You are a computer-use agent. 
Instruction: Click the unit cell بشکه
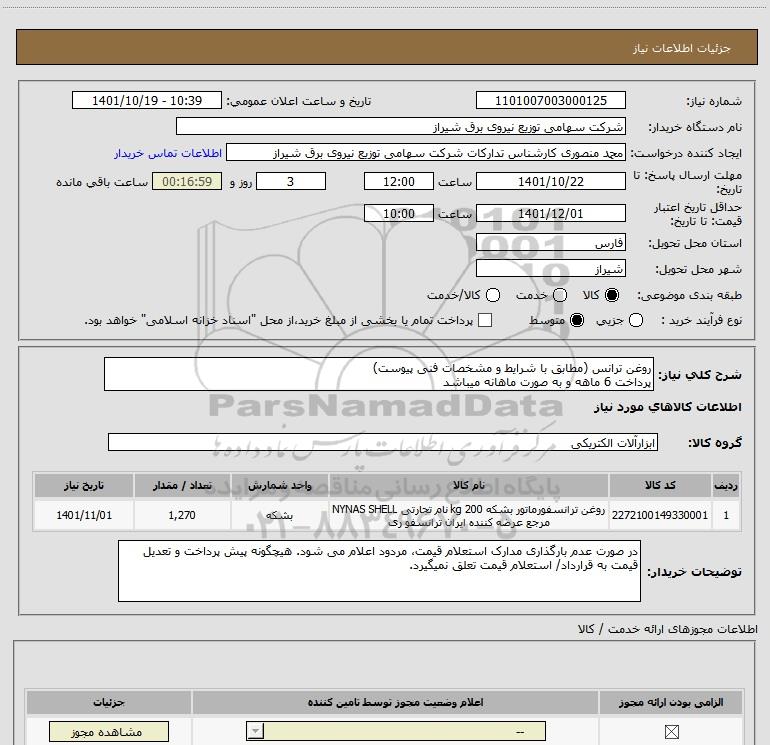[x=279, y=515]
